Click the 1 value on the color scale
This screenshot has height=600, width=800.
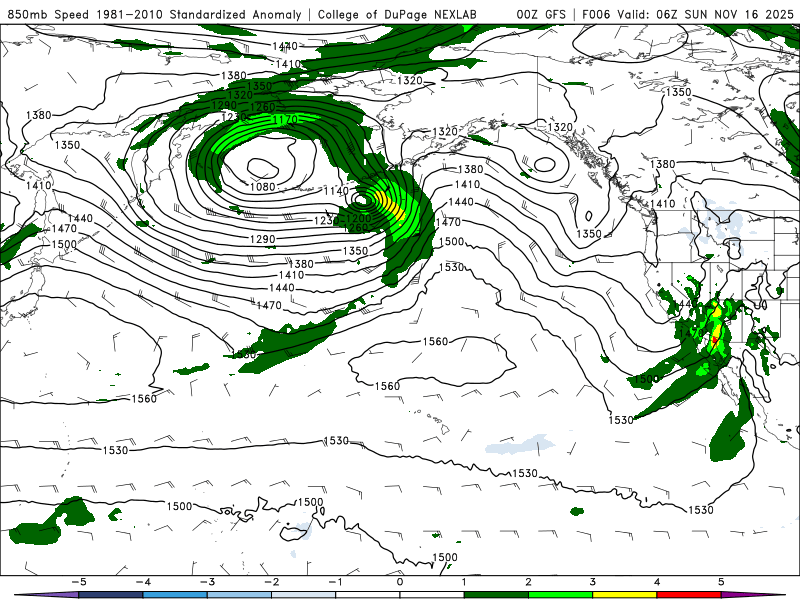click(x=464, y=582)
